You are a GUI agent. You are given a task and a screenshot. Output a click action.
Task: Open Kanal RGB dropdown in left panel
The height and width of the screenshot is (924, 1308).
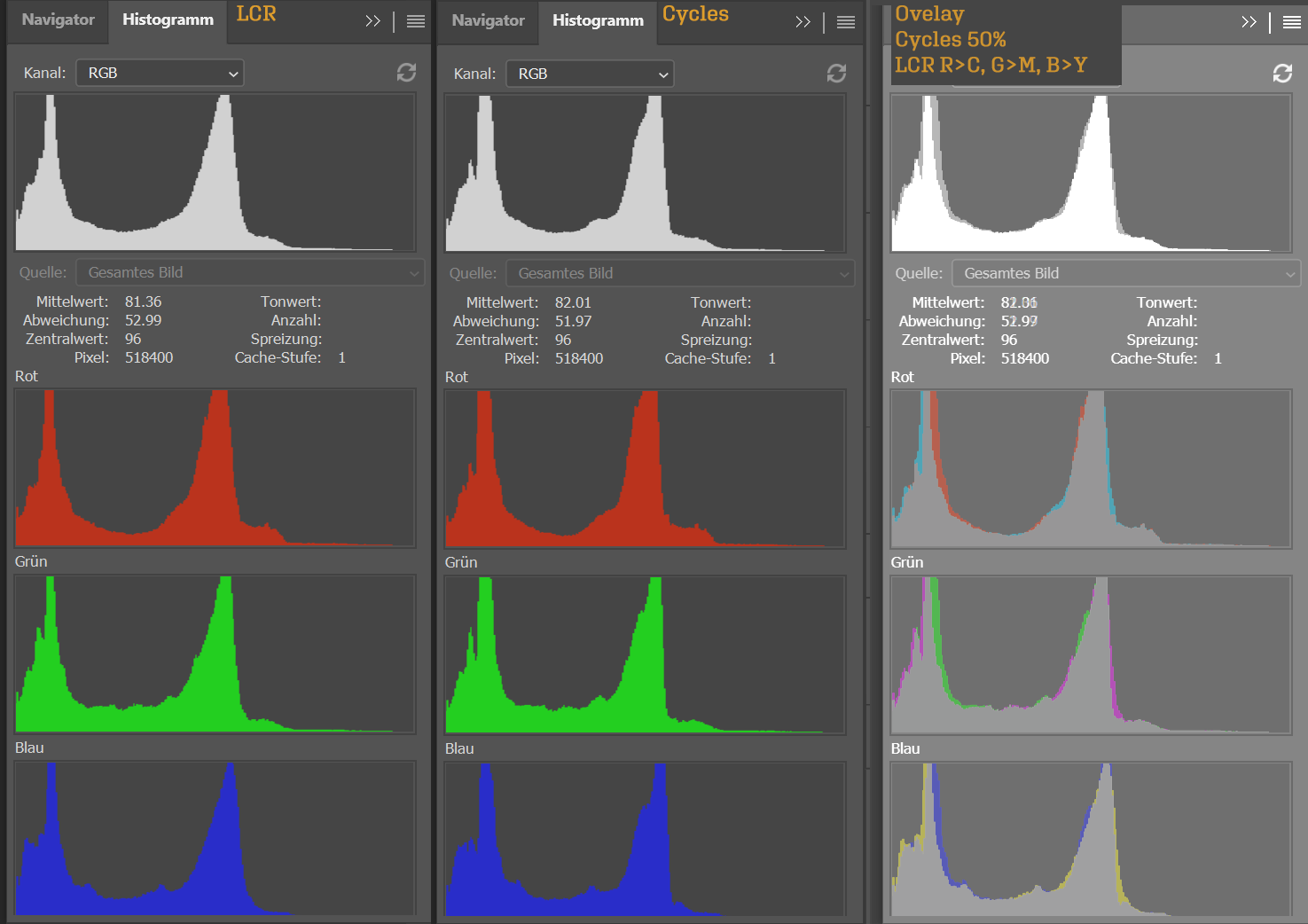(161, 73)
